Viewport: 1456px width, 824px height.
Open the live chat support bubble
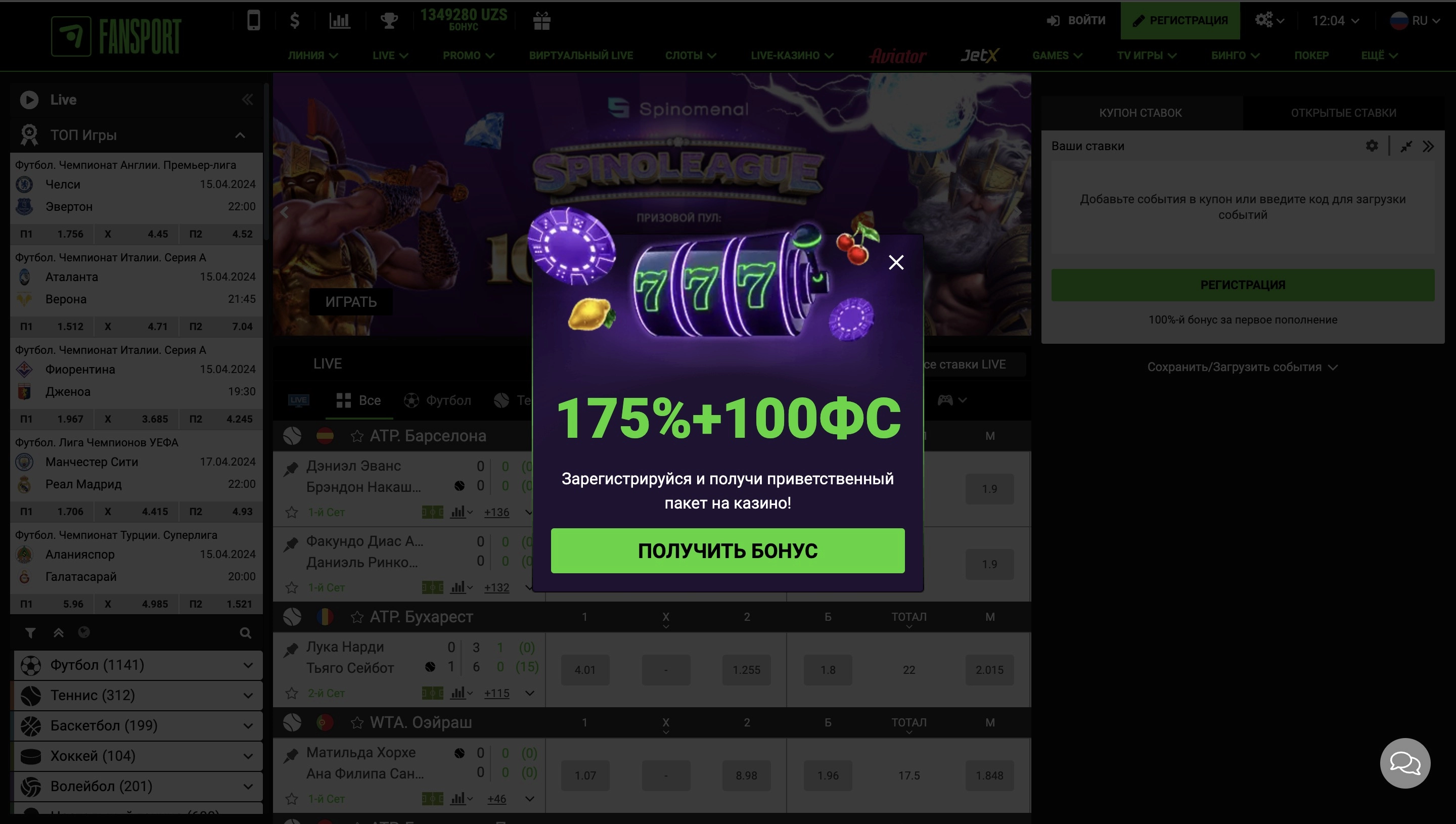pos(1404,763)
